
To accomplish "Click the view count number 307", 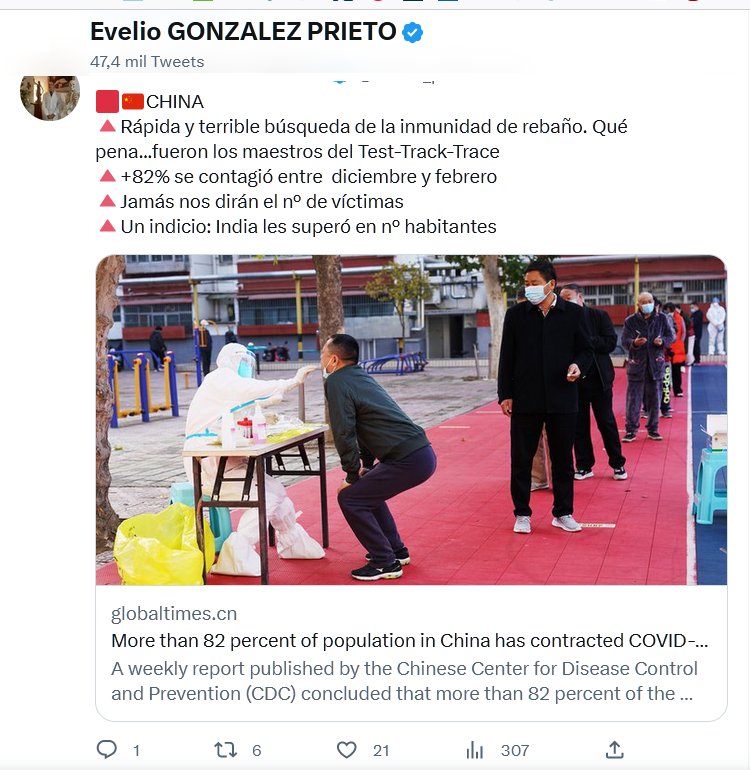I will [515, 750].
